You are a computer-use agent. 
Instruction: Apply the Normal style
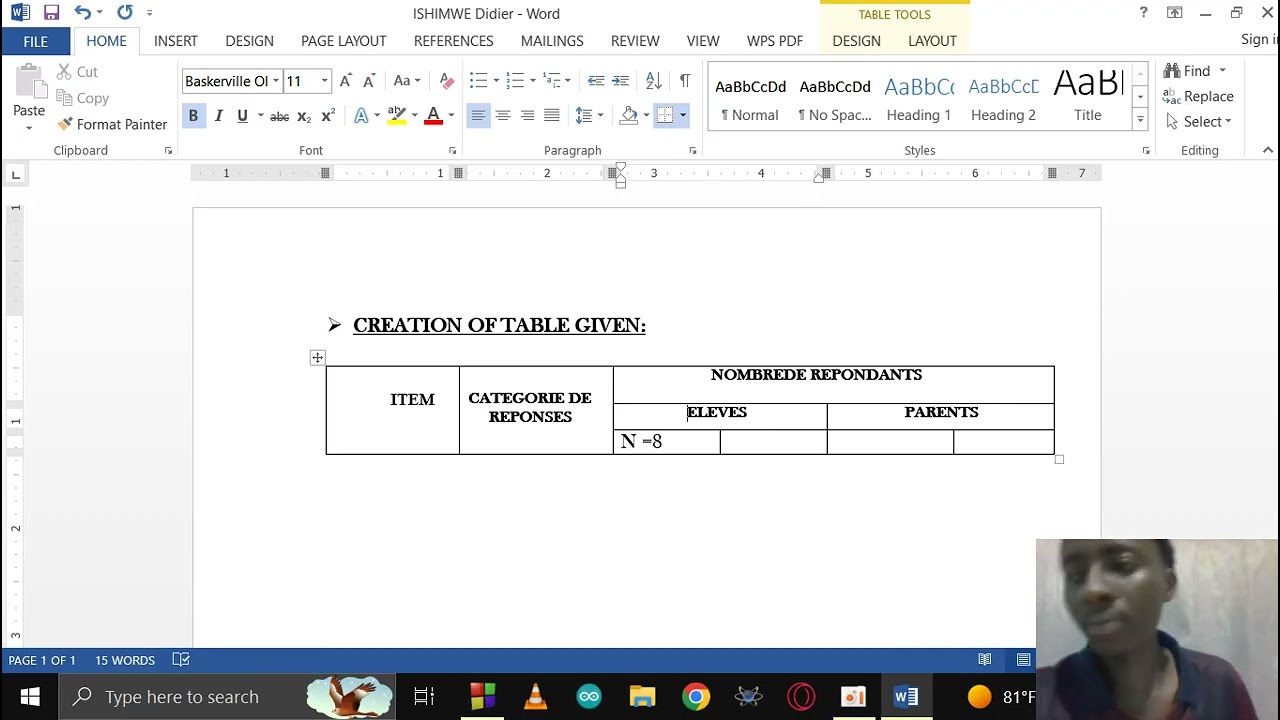[750, 97]
